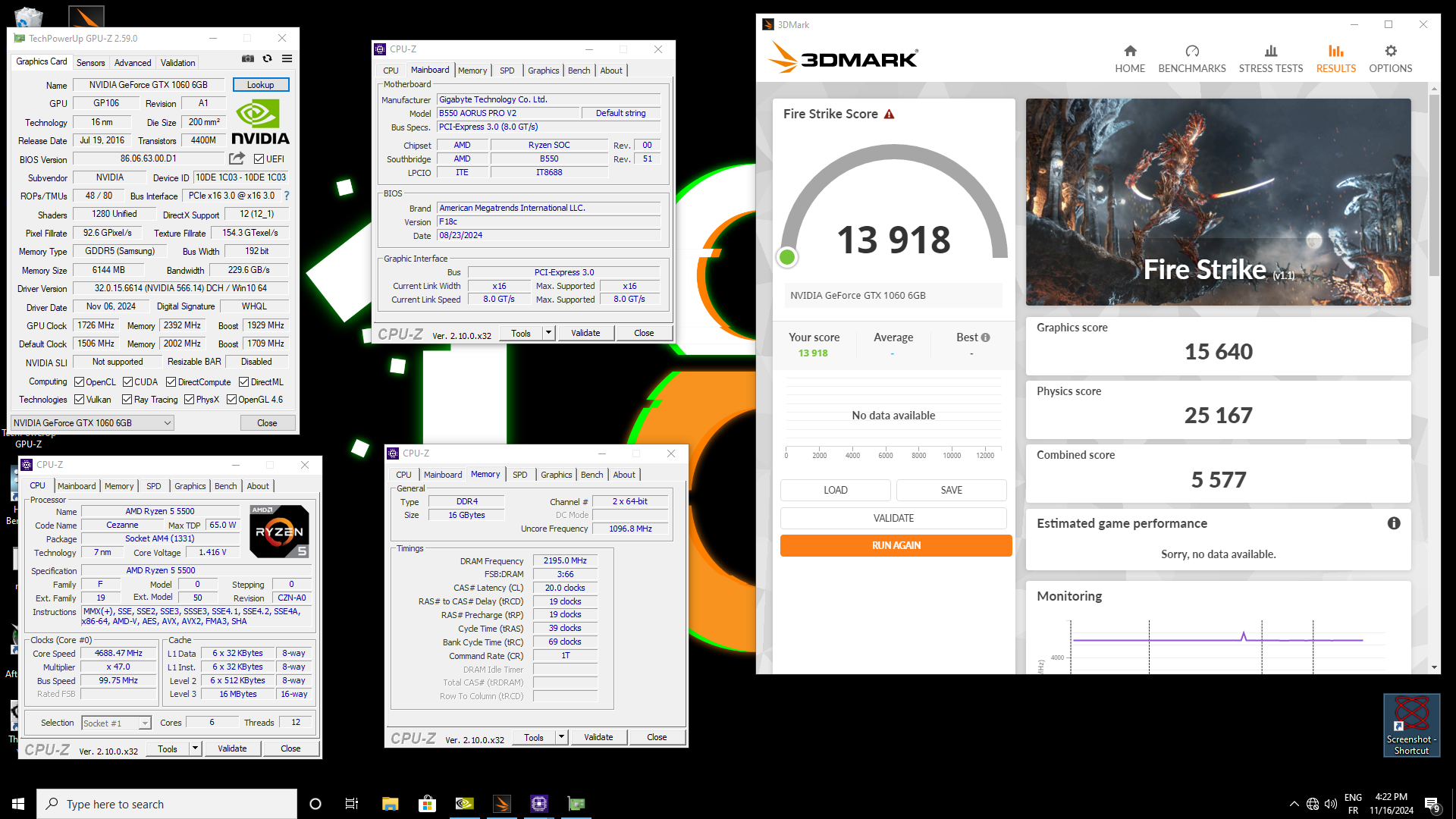Click the CPU-Z taskbar icon
This screenshot has height=819, width=1456.
[x=539, y=804]
